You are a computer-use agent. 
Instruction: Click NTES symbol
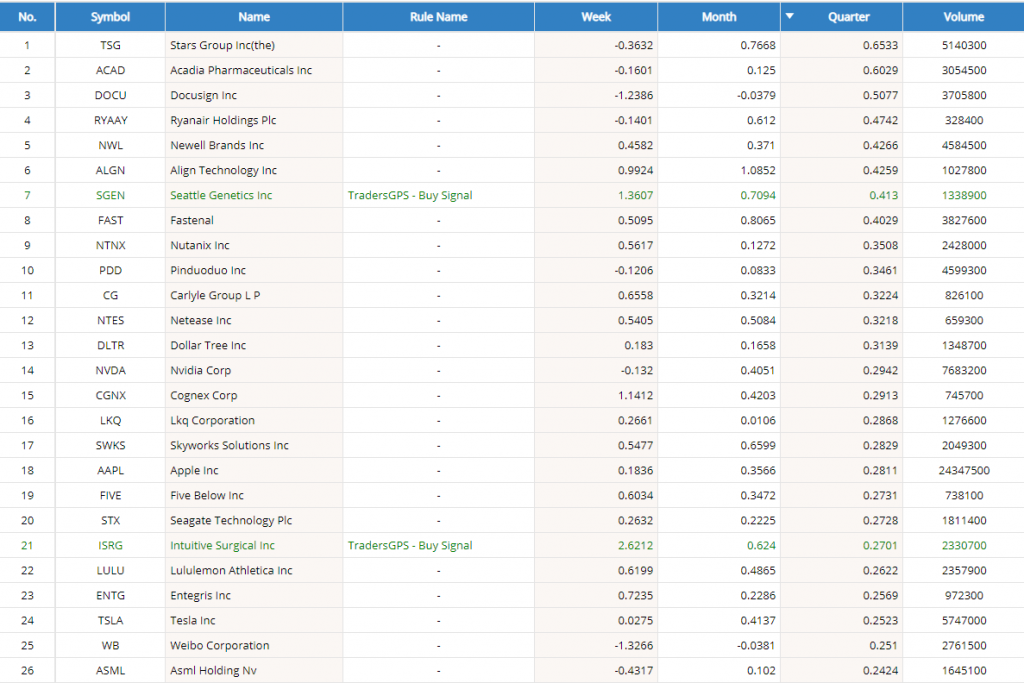(110, 321)
